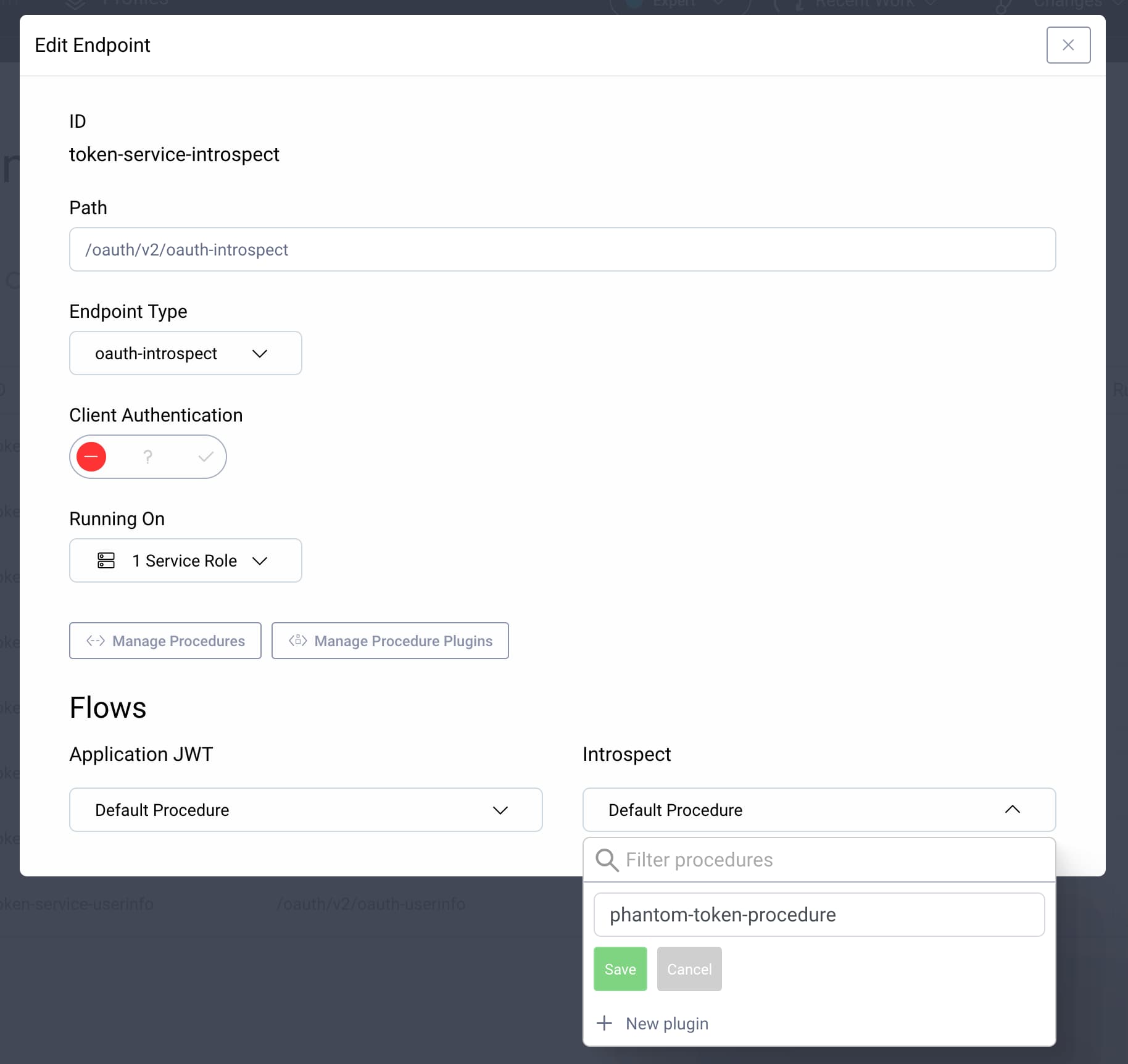Click the New plugin link

point(666,1023)
